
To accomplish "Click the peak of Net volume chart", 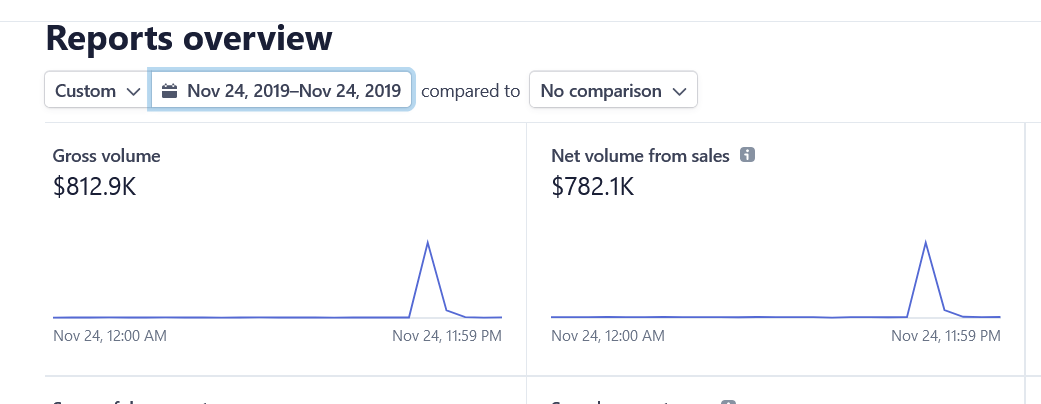I will 926,243.
